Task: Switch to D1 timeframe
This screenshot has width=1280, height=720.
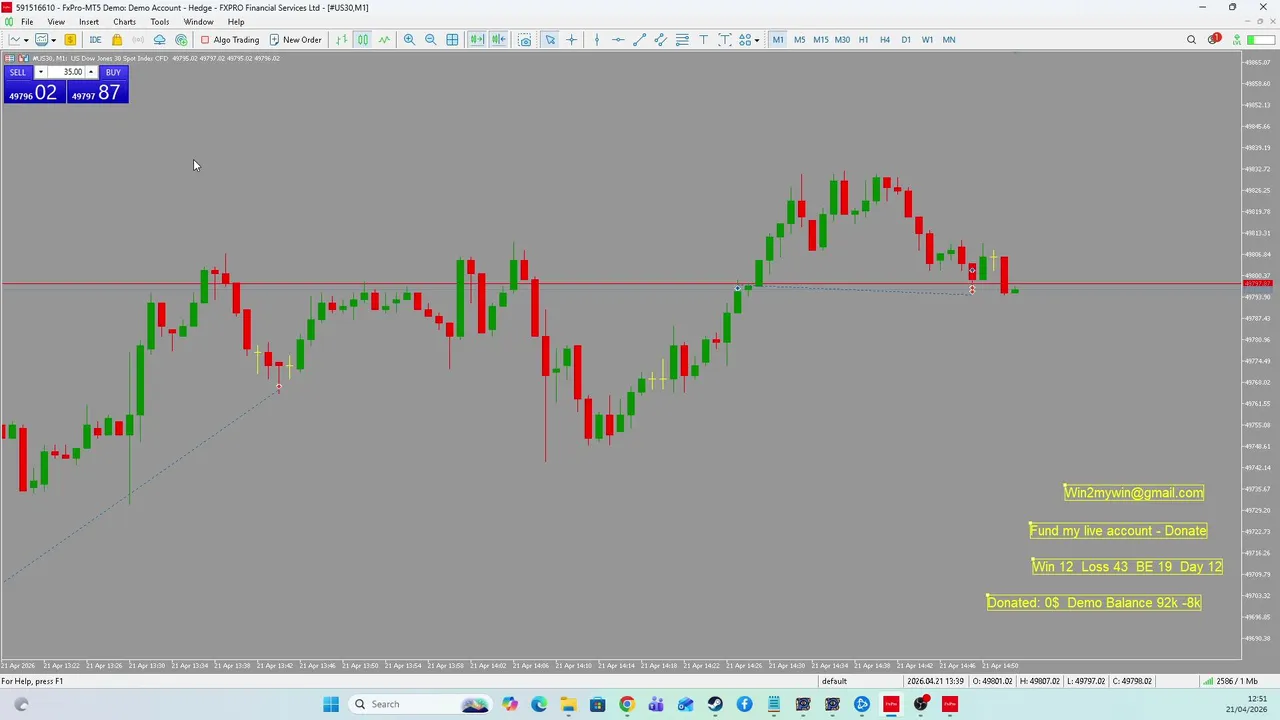Action: coord(906,40)
